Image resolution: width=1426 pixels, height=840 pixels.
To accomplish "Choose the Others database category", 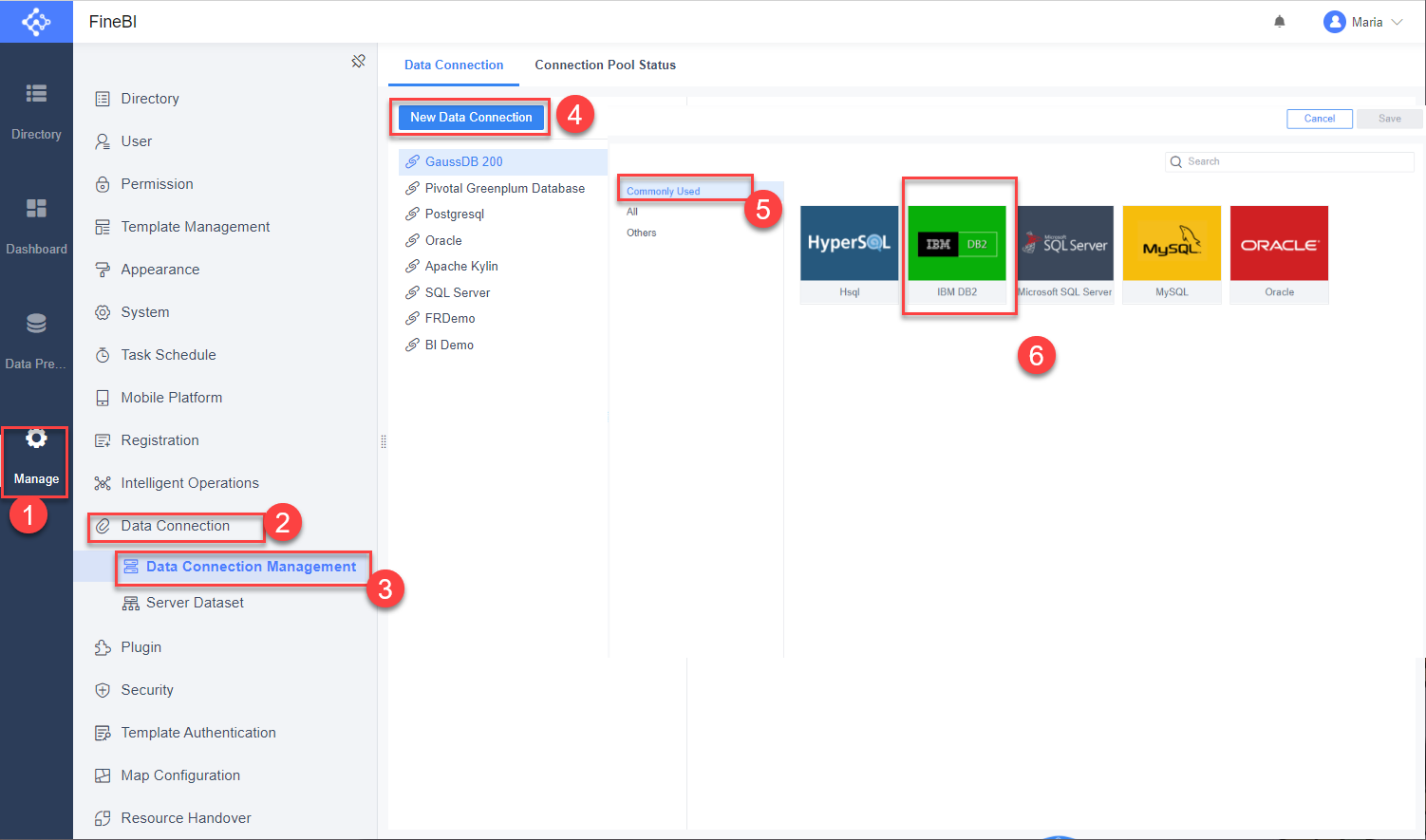I will click(641, 233).
